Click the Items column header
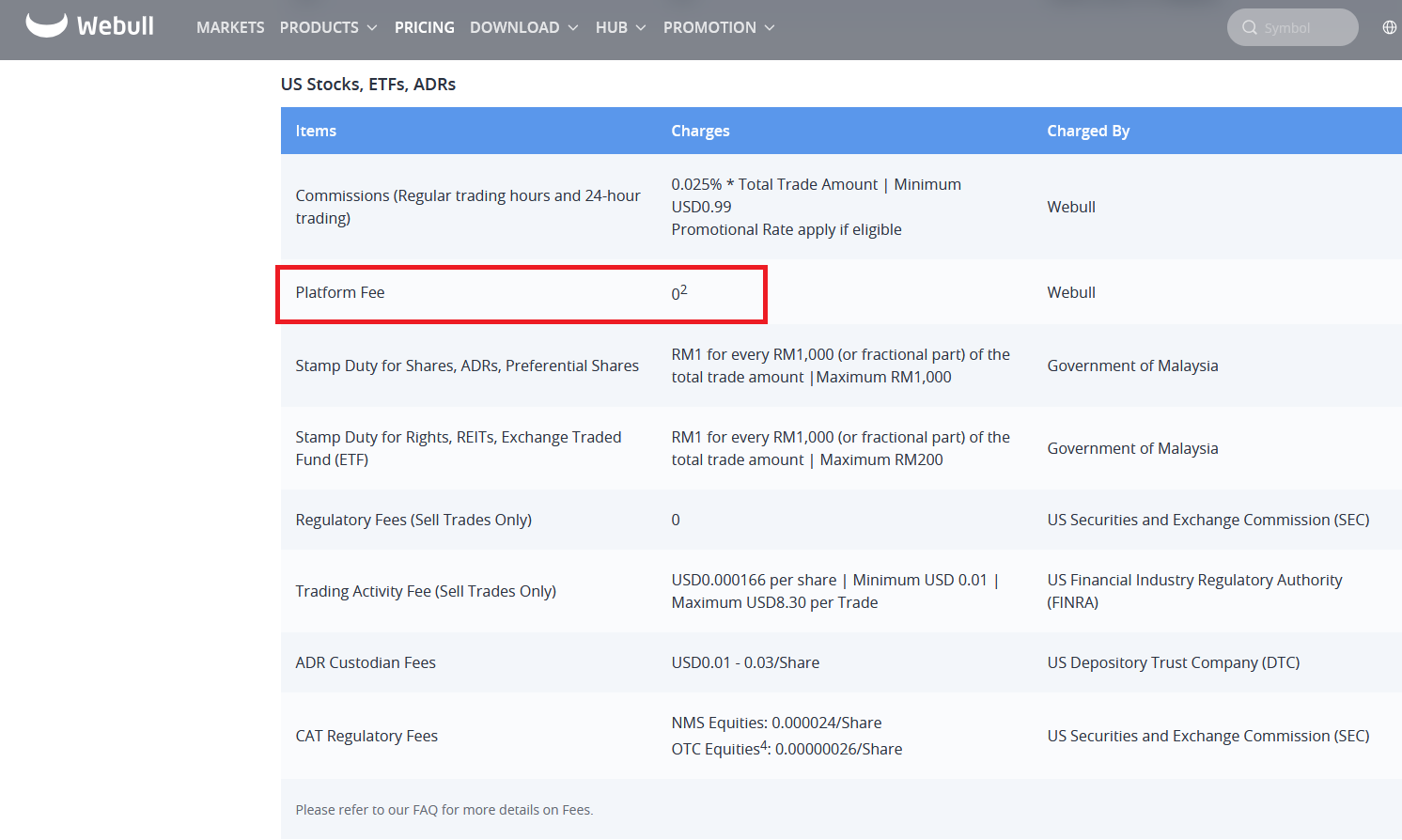The image size is (1402, 840). [x=316, y=131]
